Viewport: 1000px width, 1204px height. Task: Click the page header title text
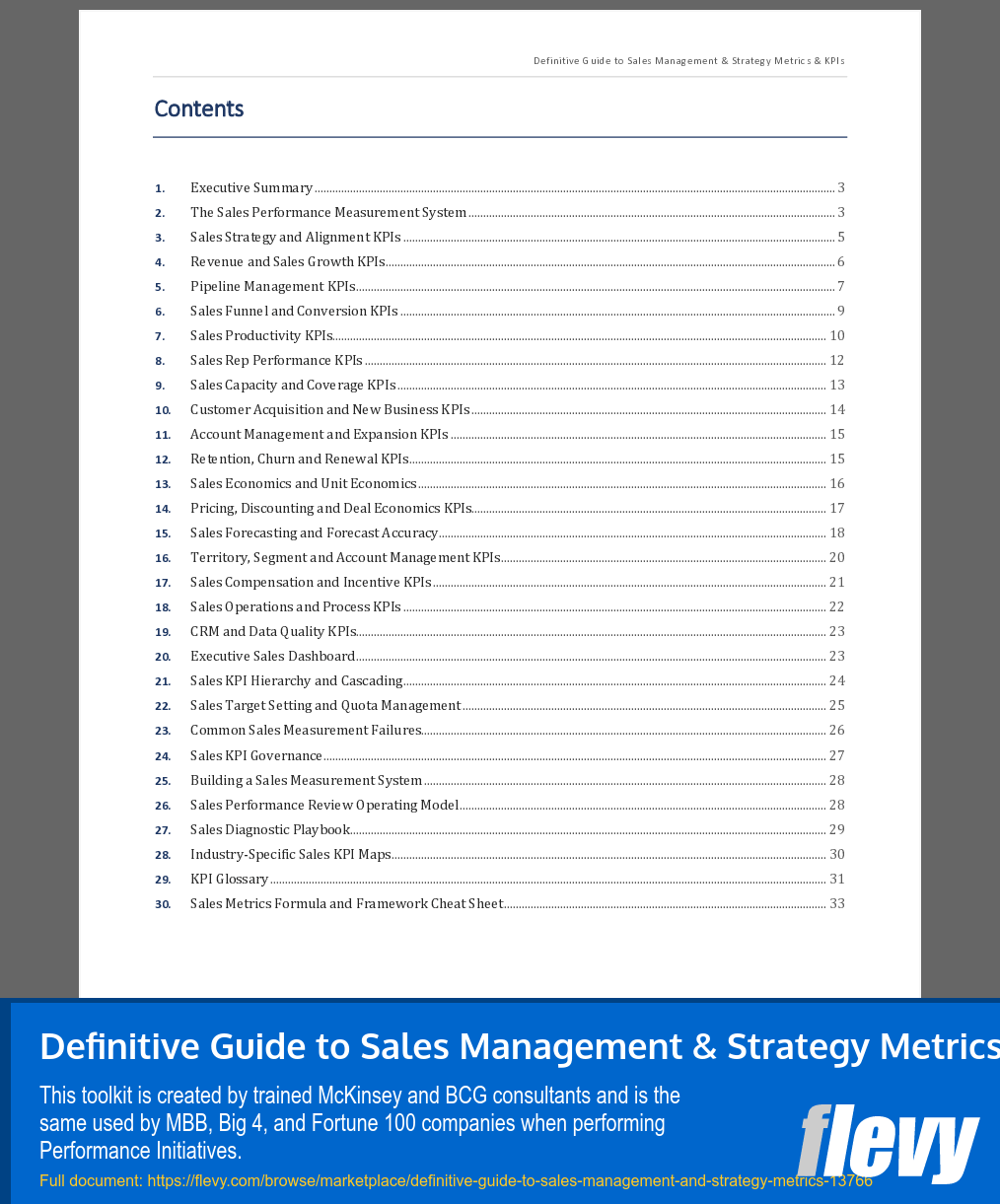point(689,61)
